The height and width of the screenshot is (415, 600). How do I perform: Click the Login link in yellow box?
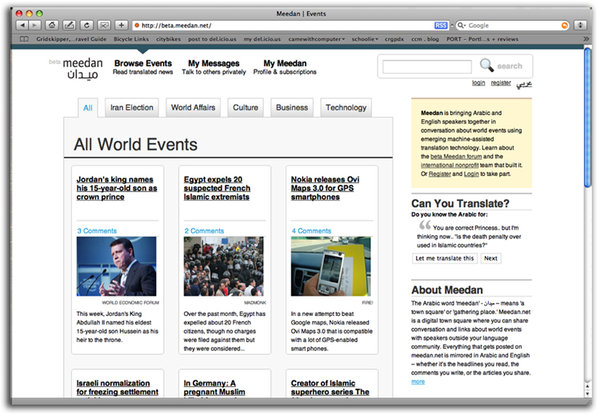point(471,174)
